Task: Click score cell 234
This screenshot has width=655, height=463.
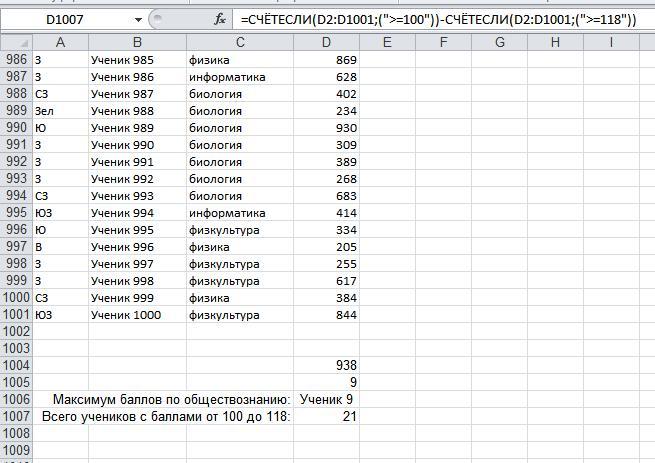Action: [326, 111]
